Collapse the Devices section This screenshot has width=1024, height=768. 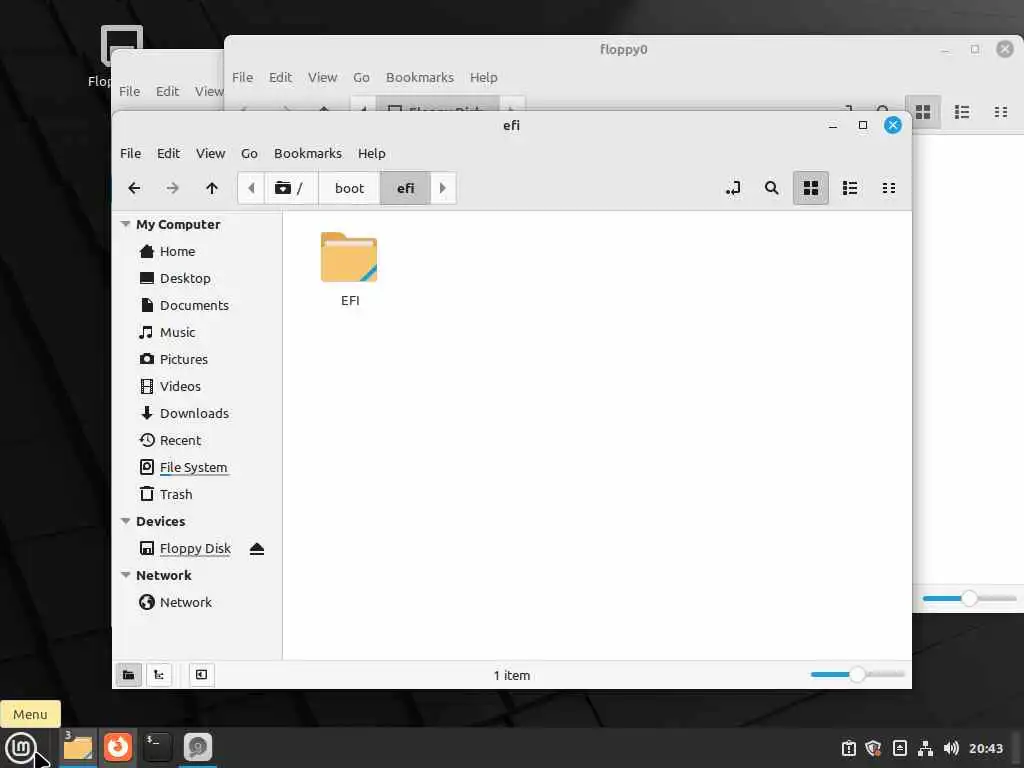pos(125,521)
